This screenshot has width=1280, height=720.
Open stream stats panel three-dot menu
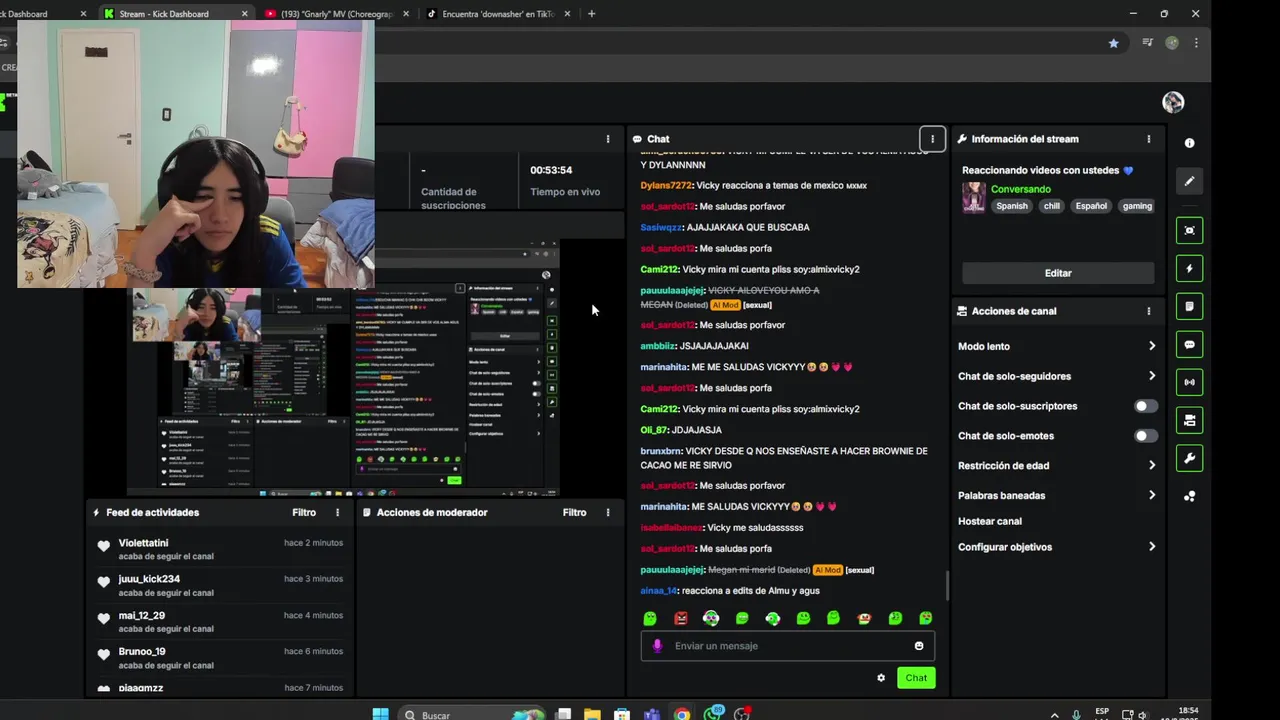[607, 139]
